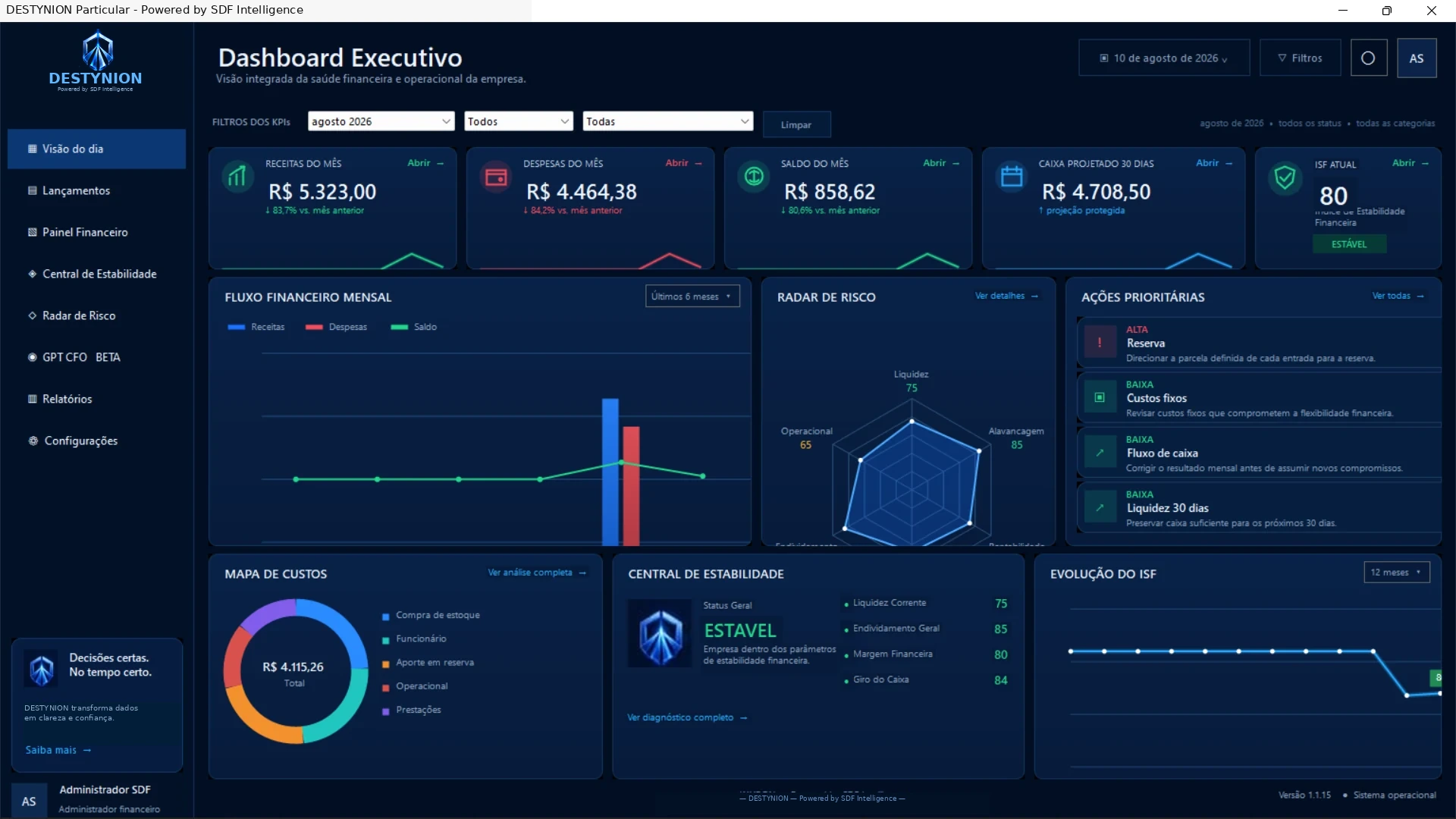
Task: Click the Fluxo de caixa arrow icon
Action: point(1100,453)
